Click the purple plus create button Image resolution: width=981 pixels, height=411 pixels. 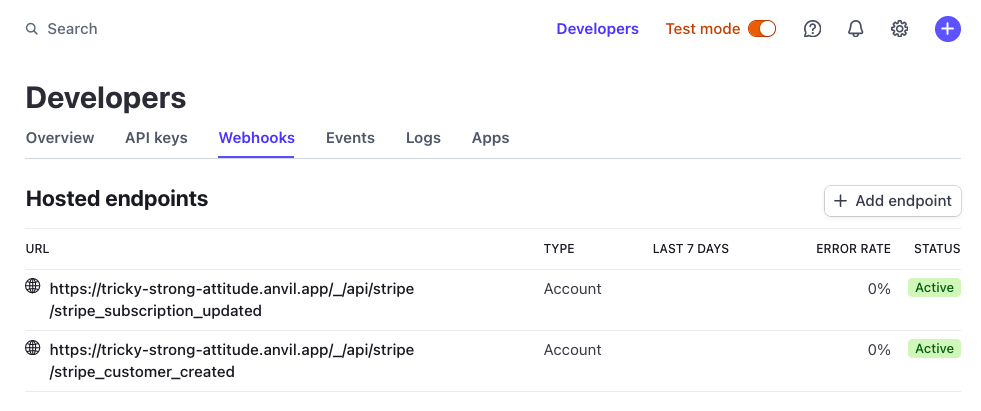pos(947,29)
